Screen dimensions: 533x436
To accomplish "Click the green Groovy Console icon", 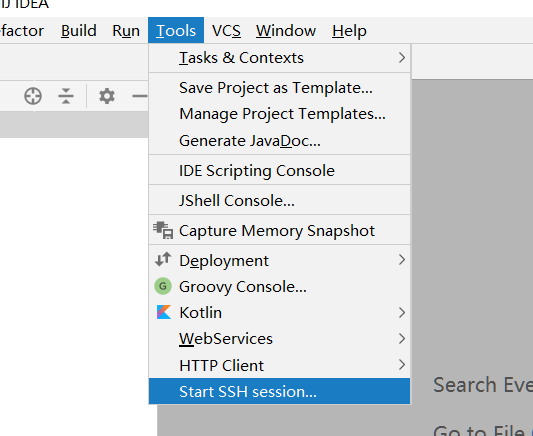I will [x=163, y=286].
